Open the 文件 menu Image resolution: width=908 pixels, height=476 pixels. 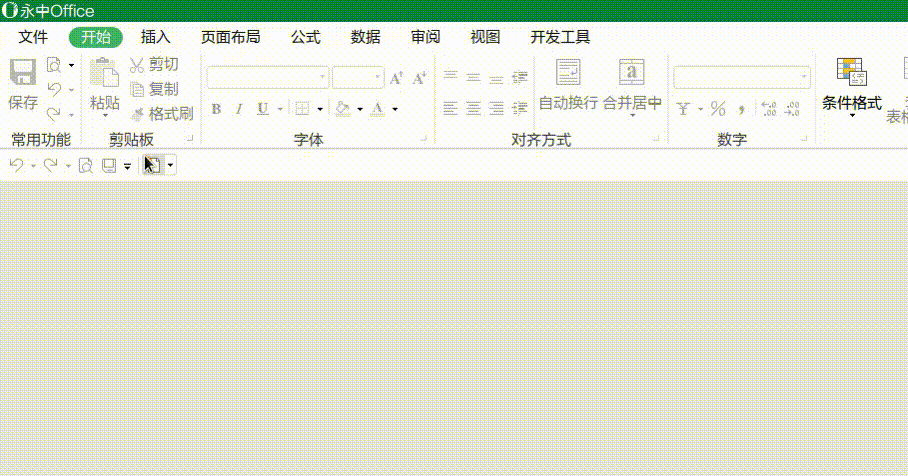(33, 37)
